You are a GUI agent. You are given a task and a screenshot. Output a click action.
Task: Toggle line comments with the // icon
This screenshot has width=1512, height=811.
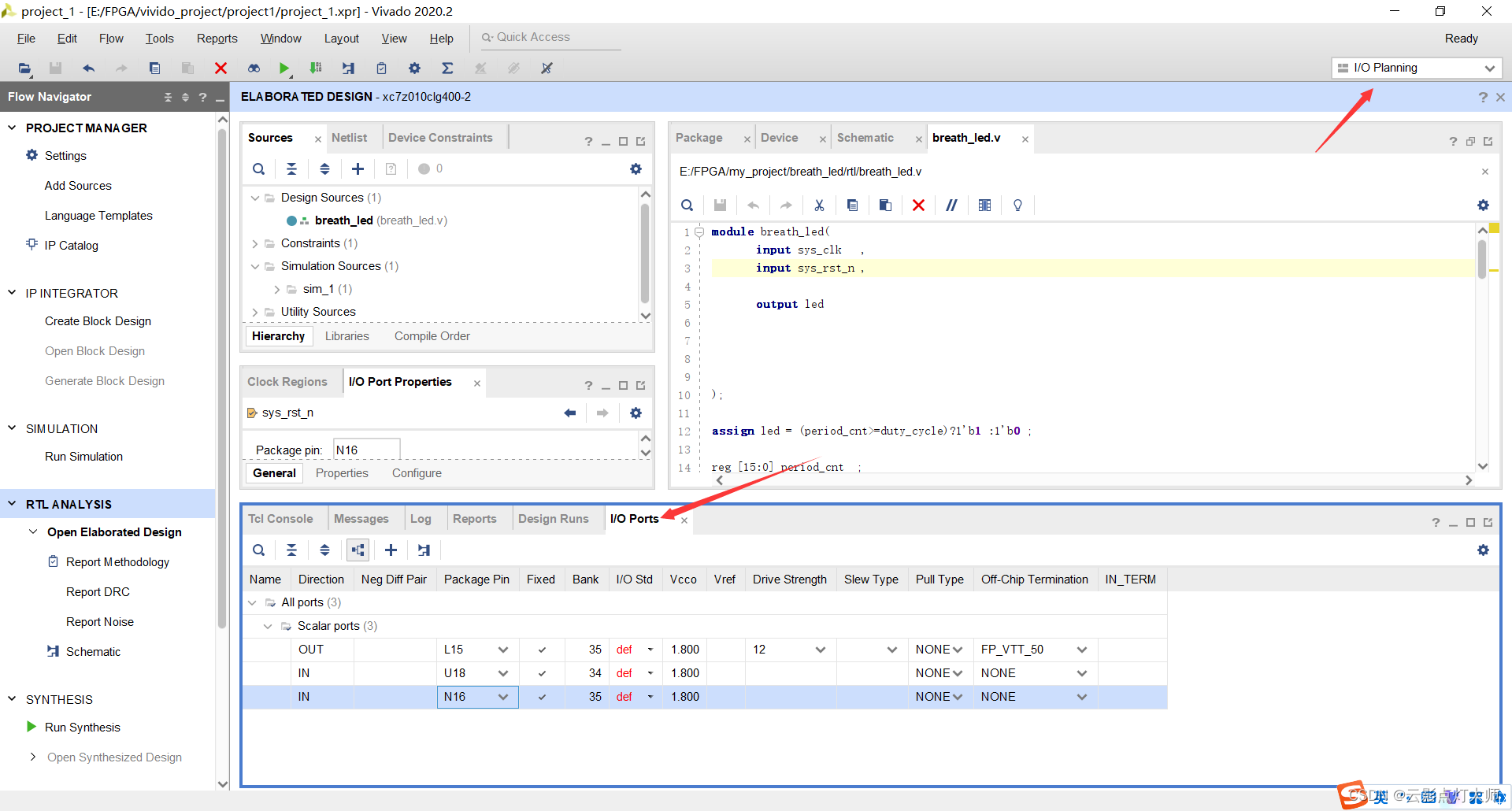(x=951, y=205)
